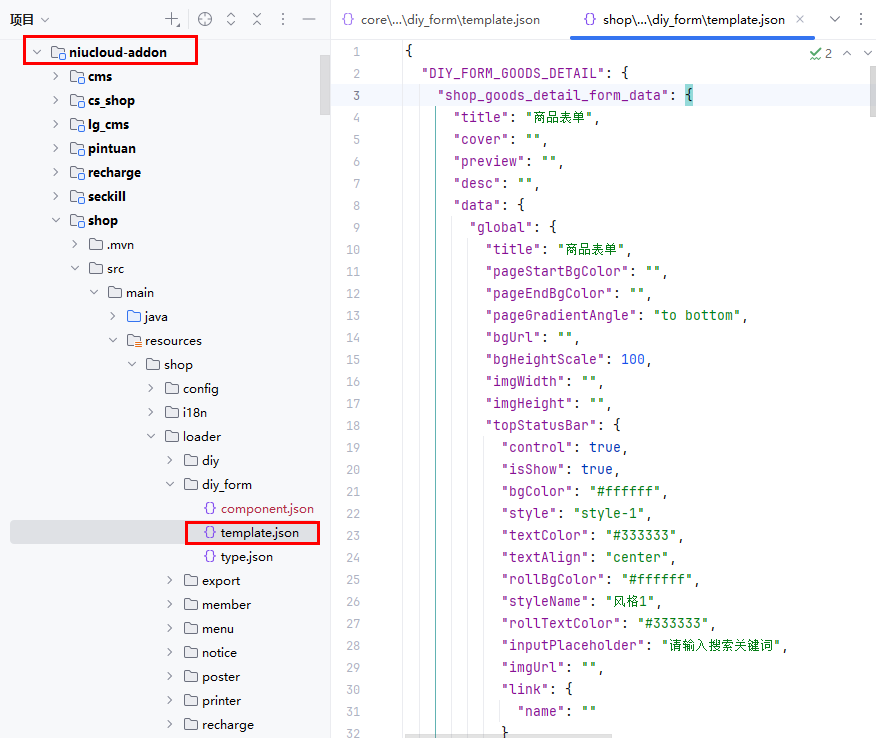Select component.json in the project tree

tap(267, 509)
